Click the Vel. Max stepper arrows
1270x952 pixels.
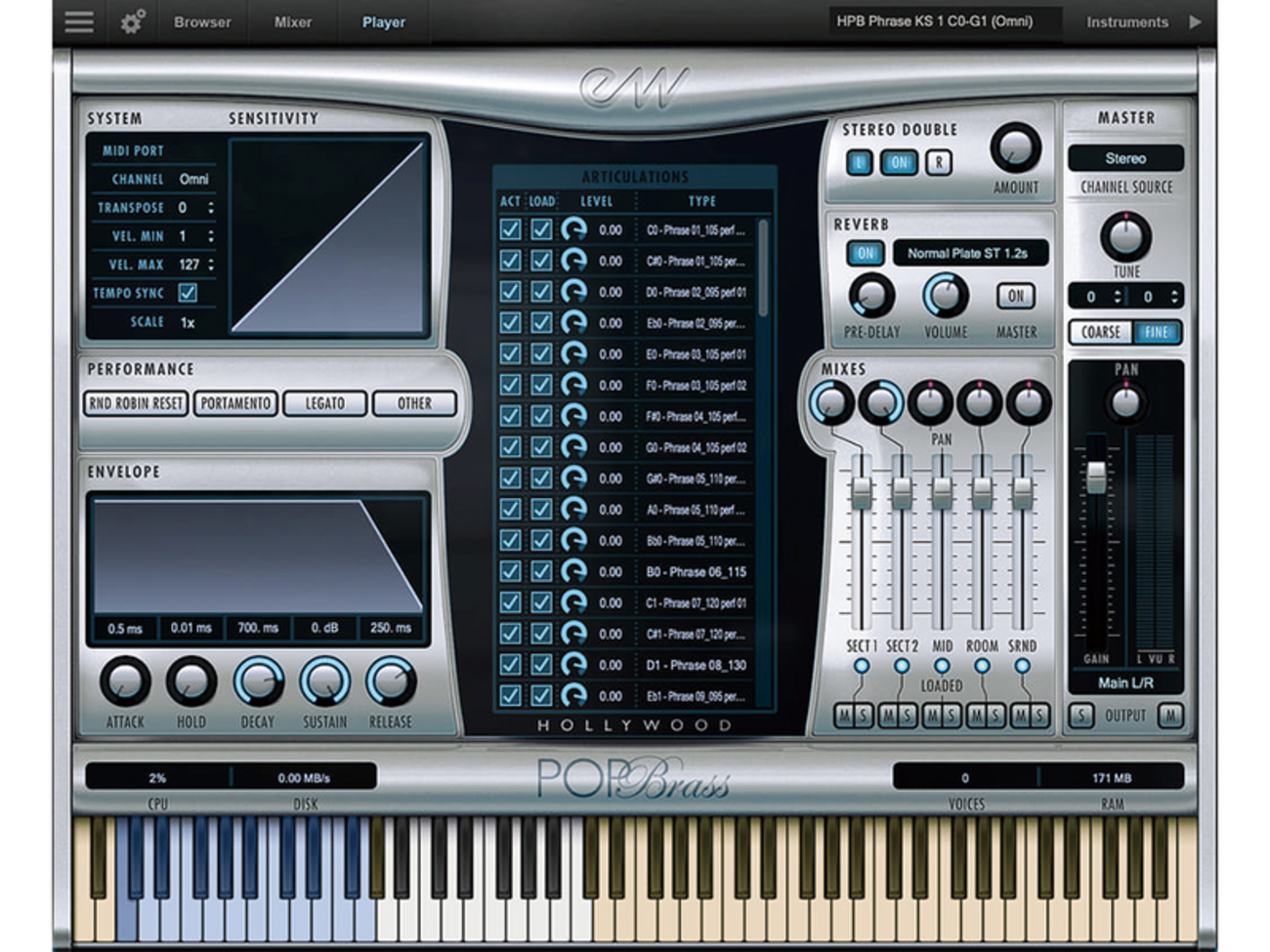211,265
